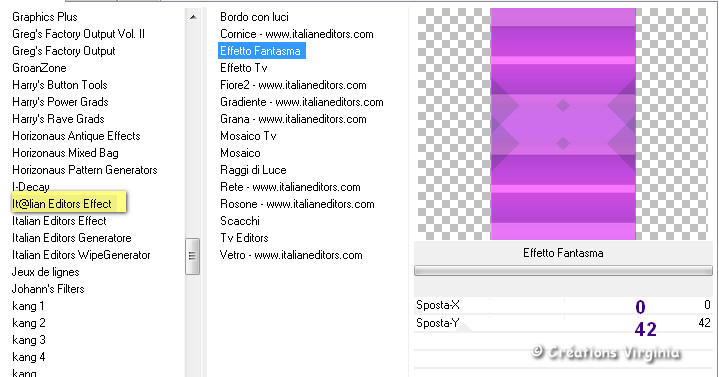
Task: Select Effetto Tv filter
Action: (243, 68)
